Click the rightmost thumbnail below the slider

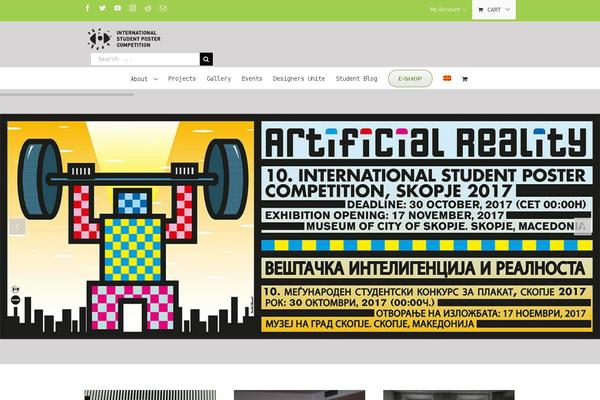[x=449, y=395]
